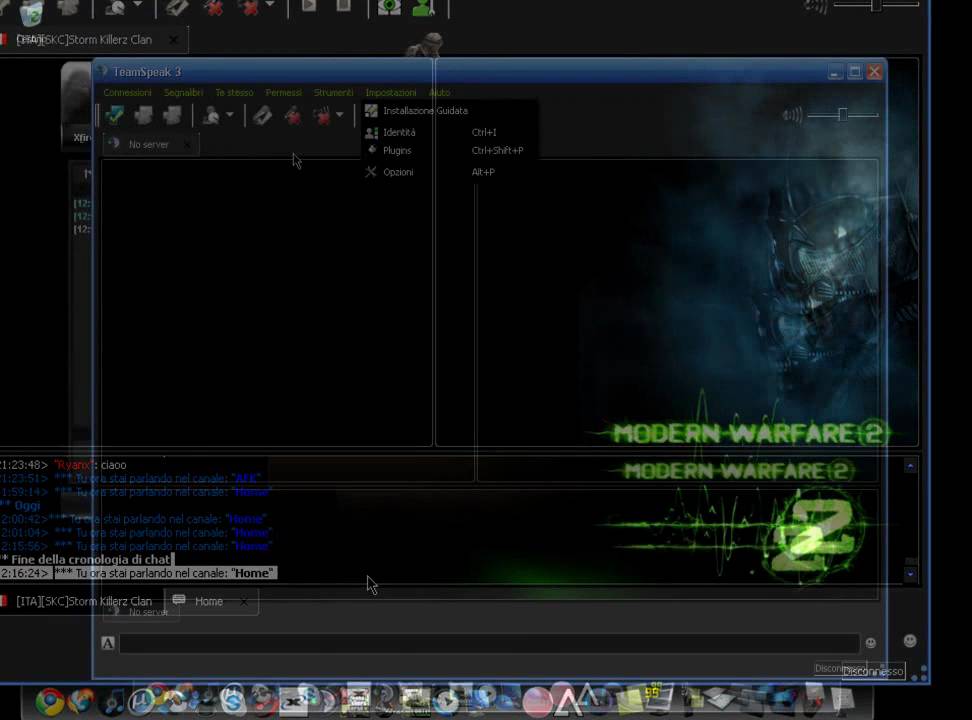Click the disconnect from current server toolbar icon
The image size is (972, 720).
(x=144, y=115)
